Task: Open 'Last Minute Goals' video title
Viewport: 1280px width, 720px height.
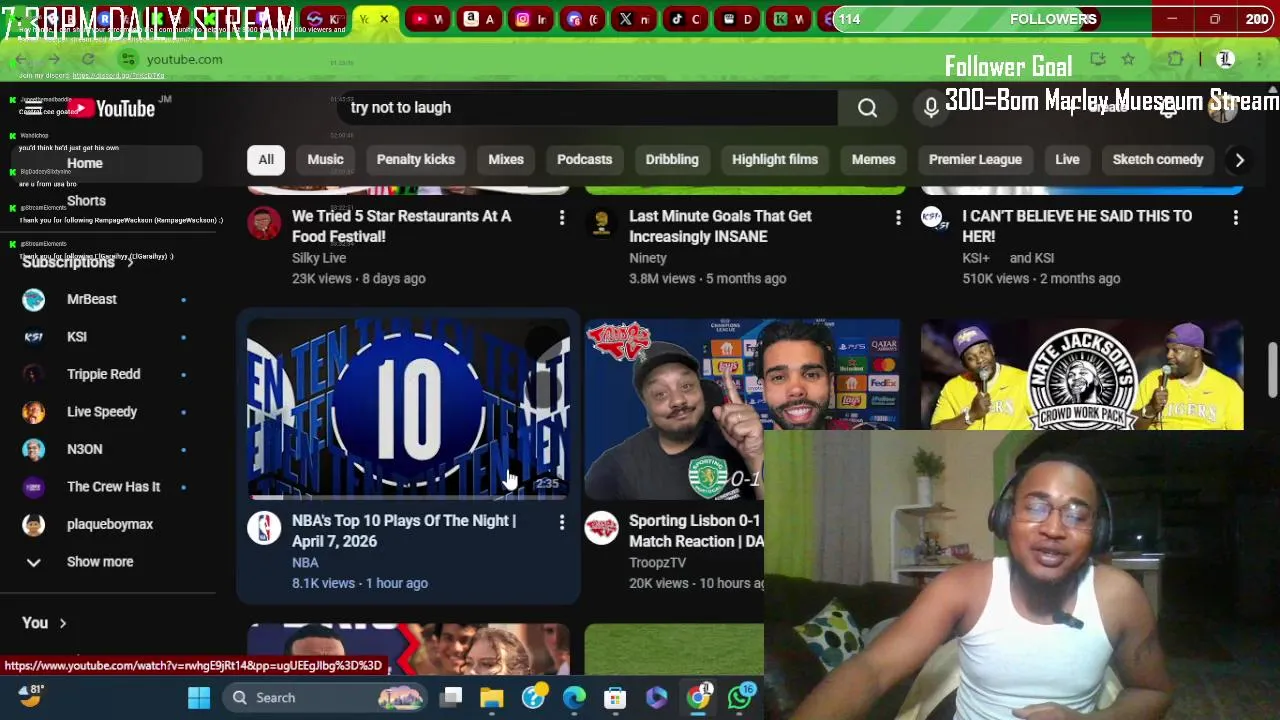Action: [x=720, y=227]
